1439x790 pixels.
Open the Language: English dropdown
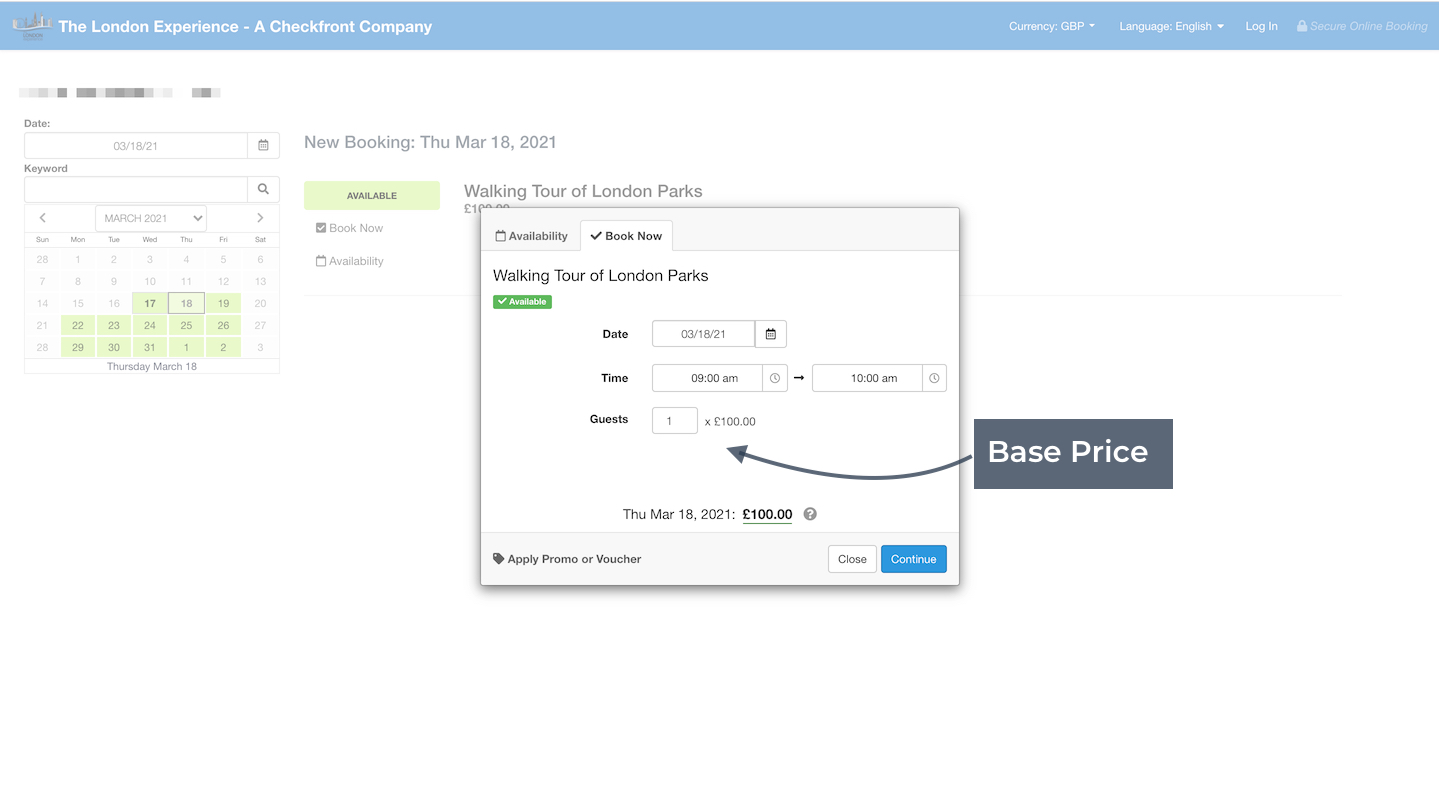point(1171,26)
